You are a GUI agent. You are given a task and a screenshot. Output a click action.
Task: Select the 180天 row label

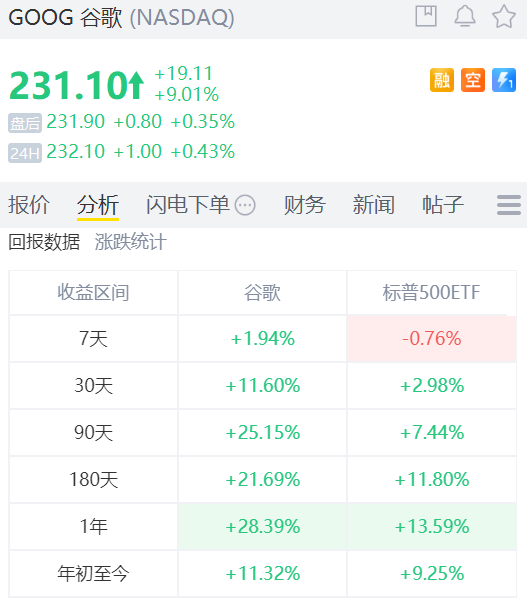[x=93, y=479]
